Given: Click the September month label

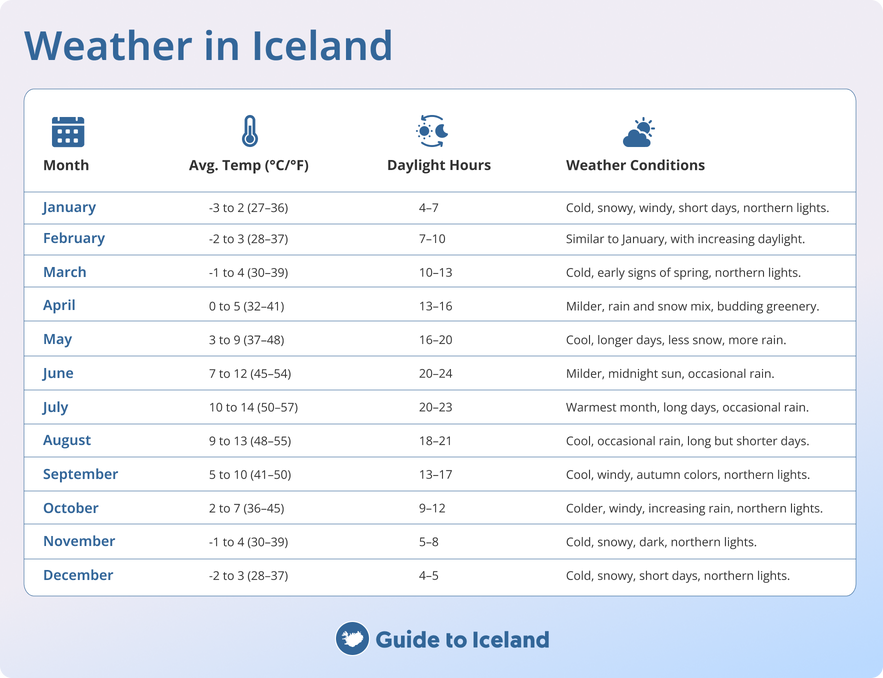Looking at the screenshot, I should [80, 474].
